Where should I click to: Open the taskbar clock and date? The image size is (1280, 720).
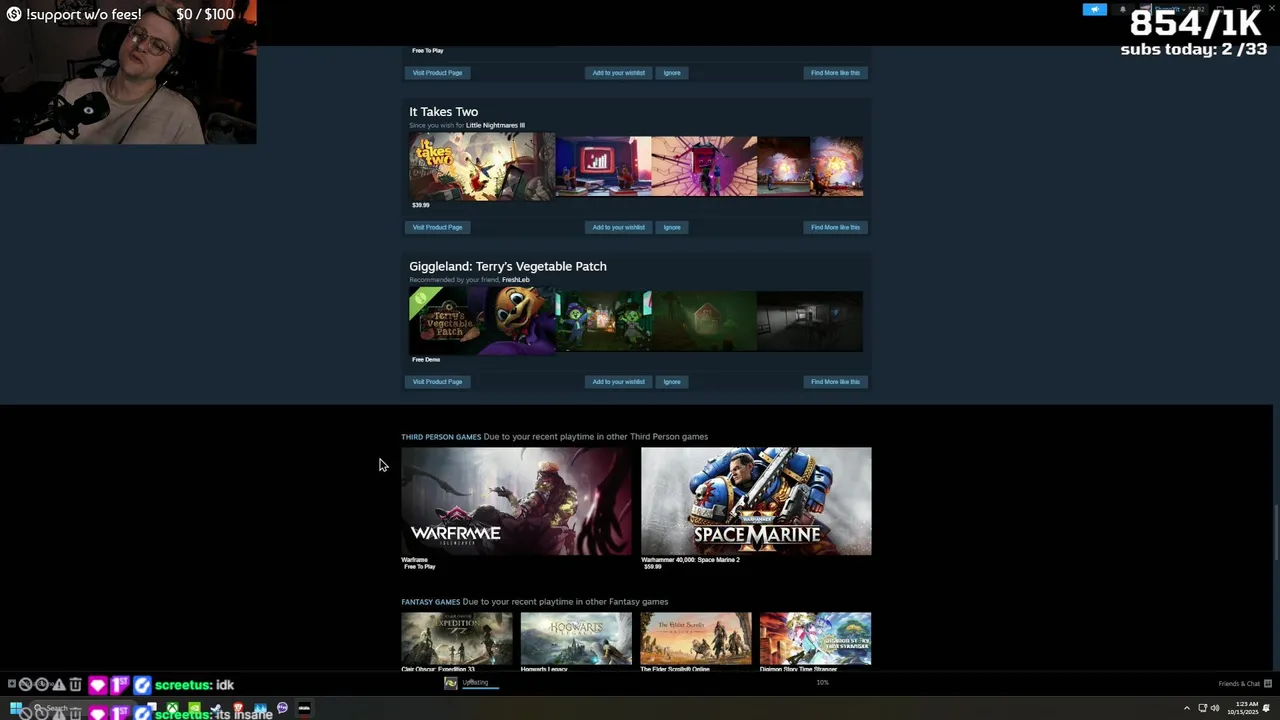1245,709
